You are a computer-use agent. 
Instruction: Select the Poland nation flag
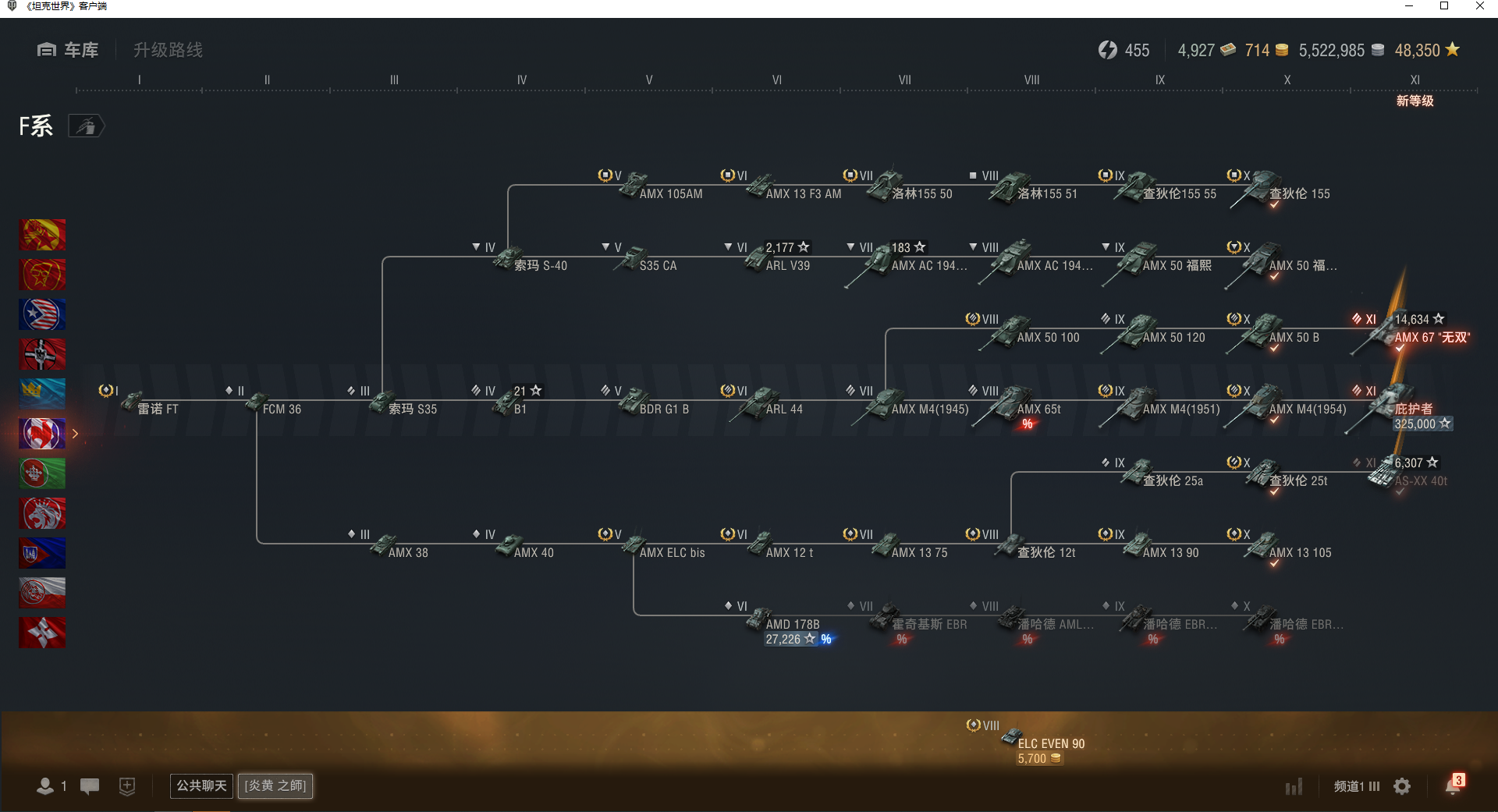(42, 593)
